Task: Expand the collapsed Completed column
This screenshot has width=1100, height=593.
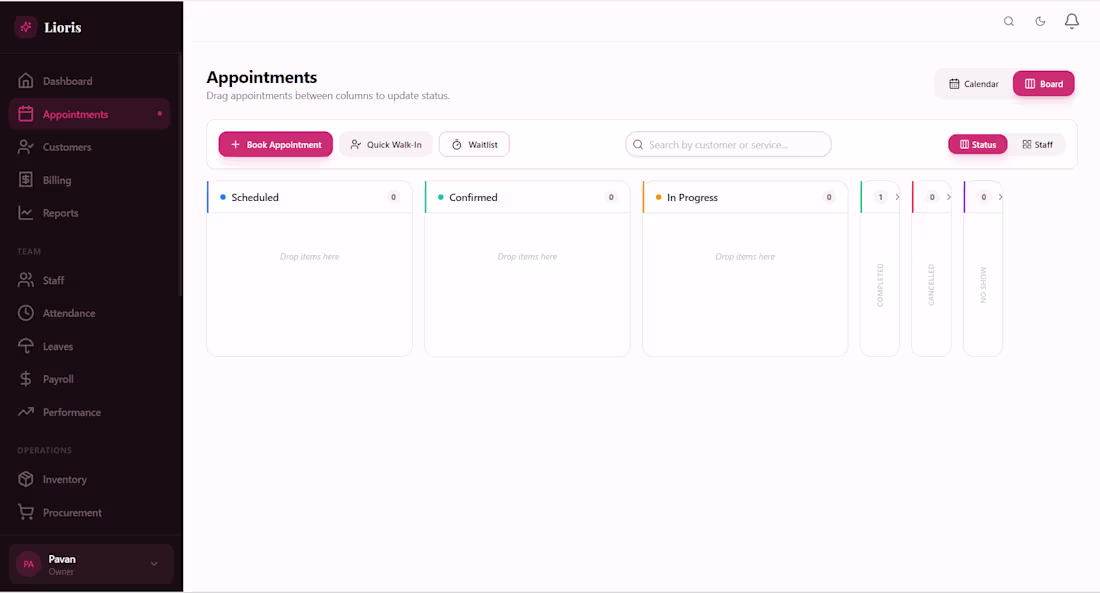Action: point(897,197)
